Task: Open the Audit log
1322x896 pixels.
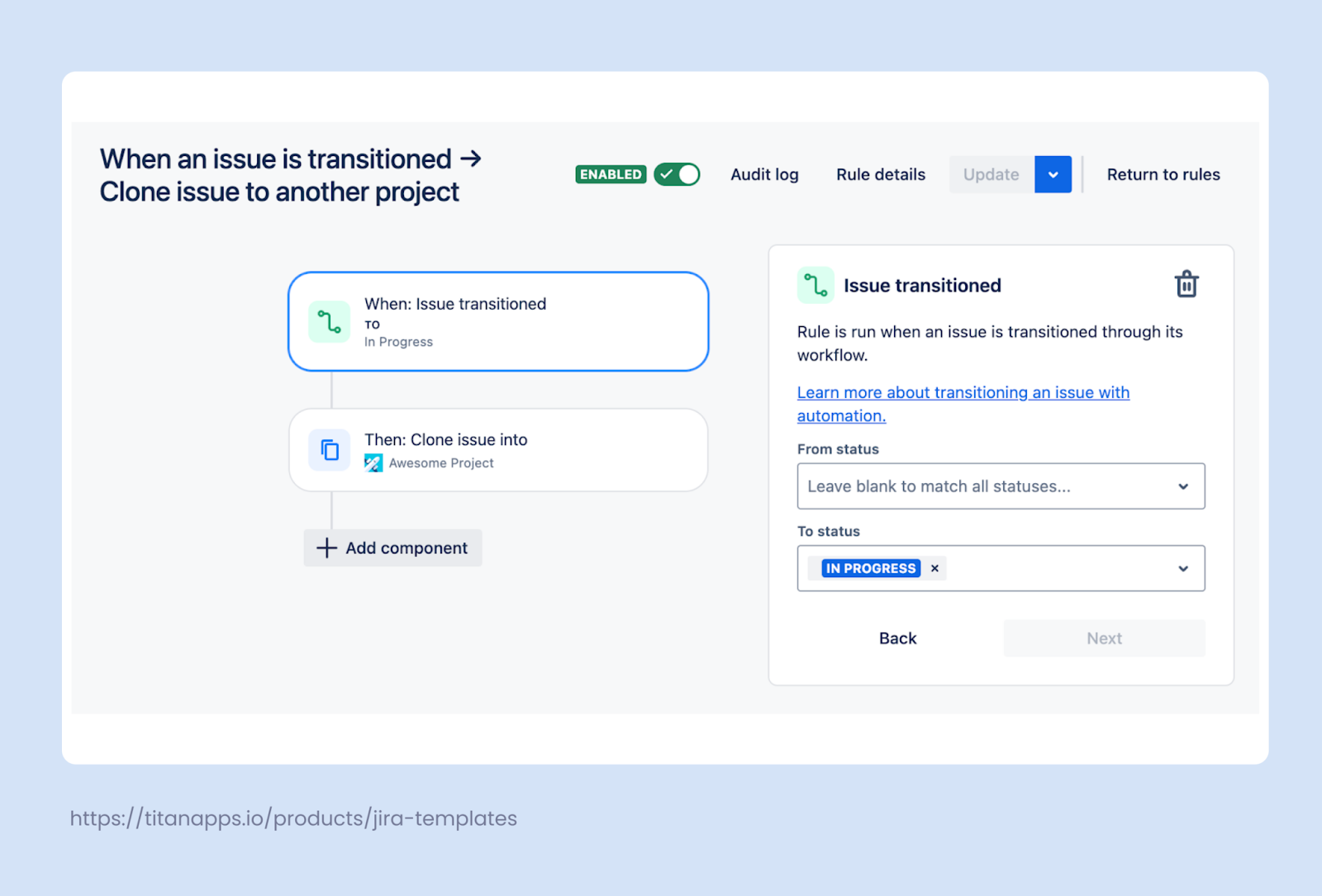Action: [x=763, y=174]
